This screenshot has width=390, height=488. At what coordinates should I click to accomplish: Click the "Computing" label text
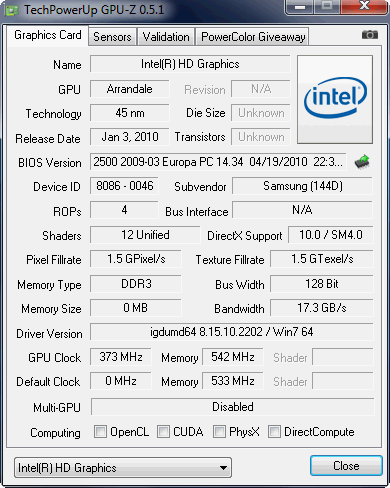point(55,433)
